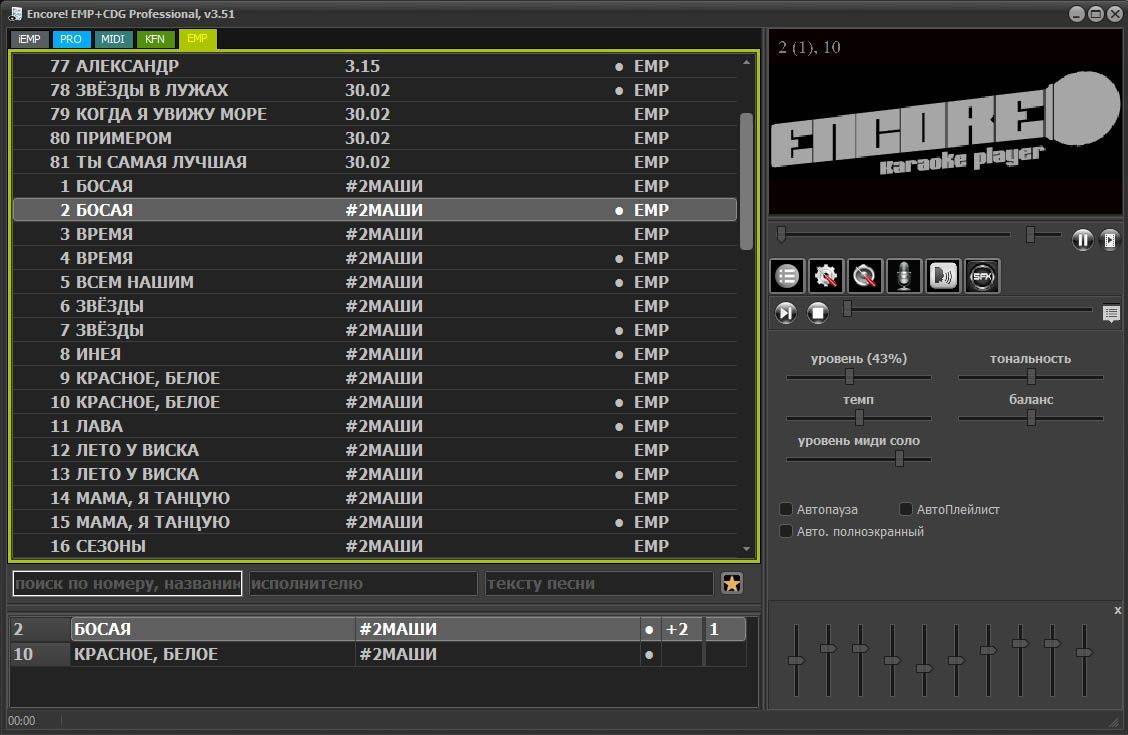
Task: Select song 77 АЛЕКСАНДР
Action: [375, 66]
